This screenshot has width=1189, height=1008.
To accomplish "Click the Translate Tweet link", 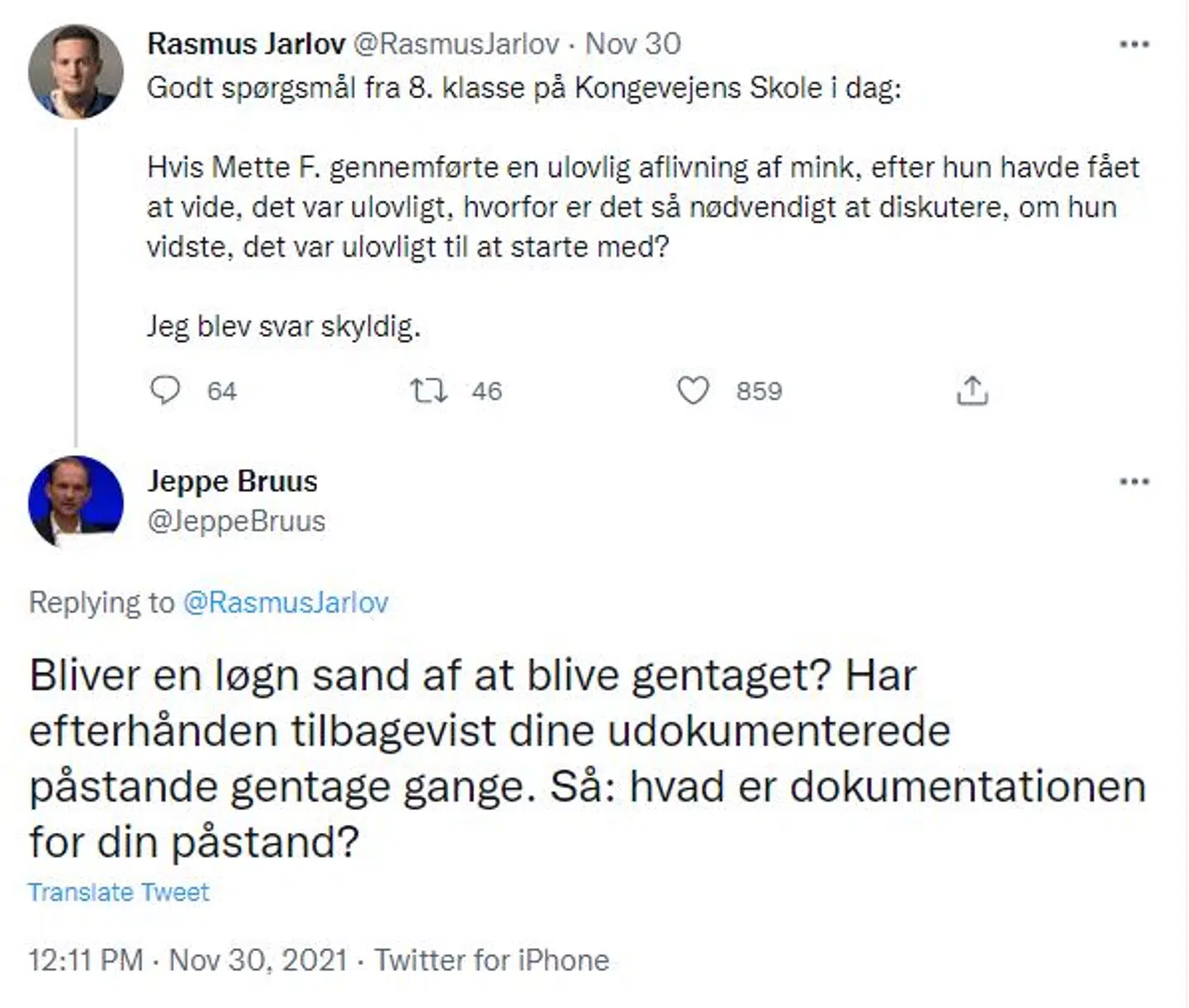I will (118, 892).
